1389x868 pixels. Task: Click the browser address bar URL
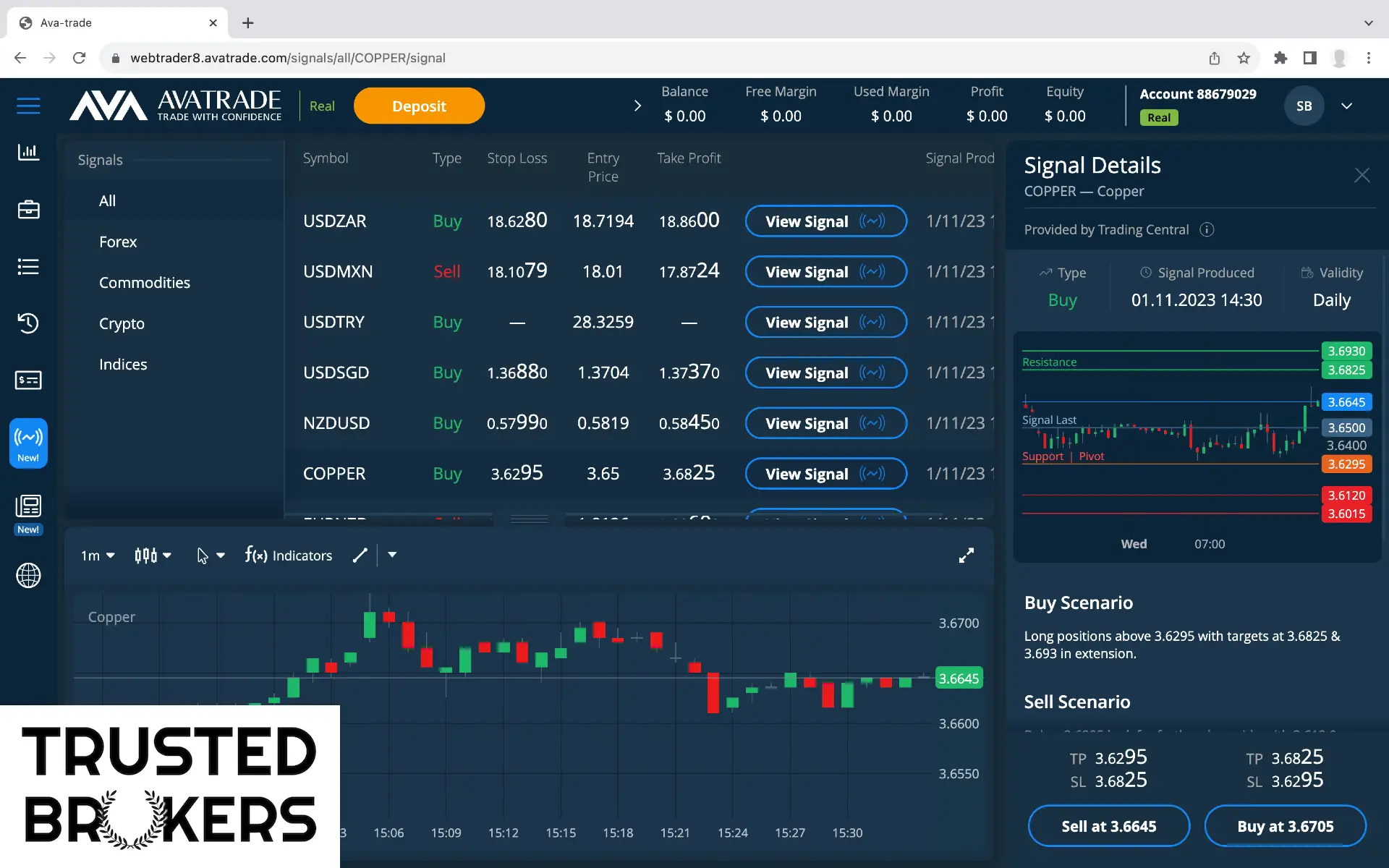point(288,58)
